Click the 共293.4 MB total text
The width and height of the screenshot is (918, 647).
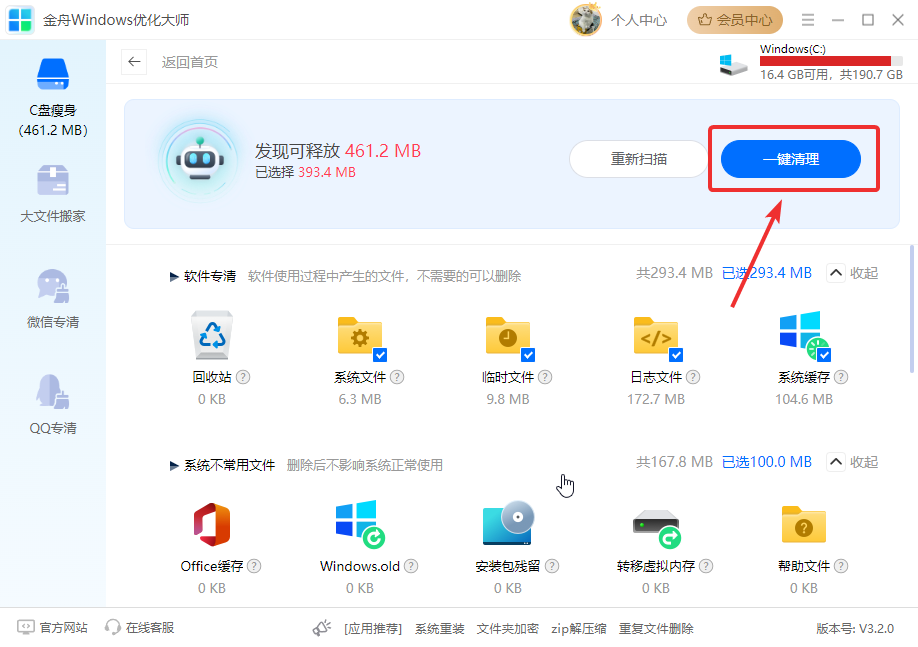pos(674,273)
